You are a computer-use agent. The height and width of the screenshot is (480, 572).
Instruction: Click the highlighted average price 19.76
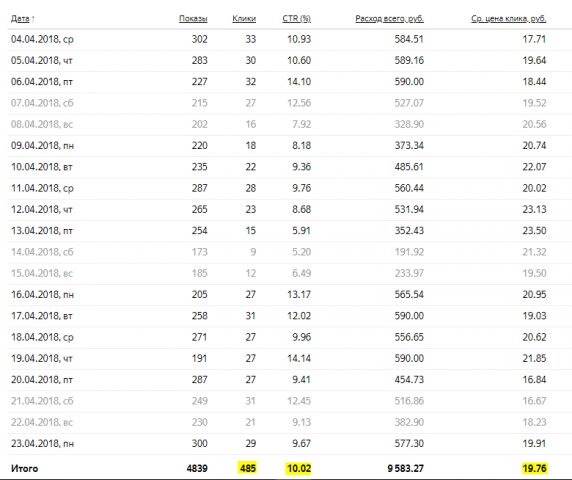coord(534,468)
